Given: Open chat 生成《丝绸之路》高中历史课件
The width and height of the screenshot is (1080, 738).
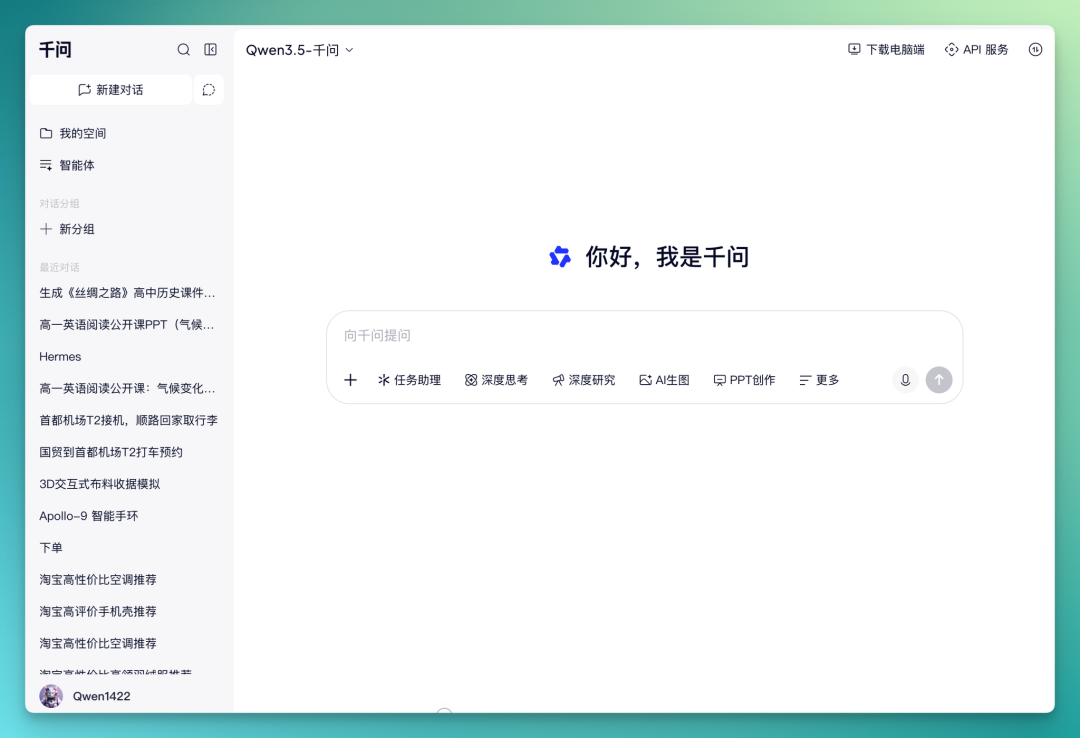Looking at the screenshot, I should point(127,293).
